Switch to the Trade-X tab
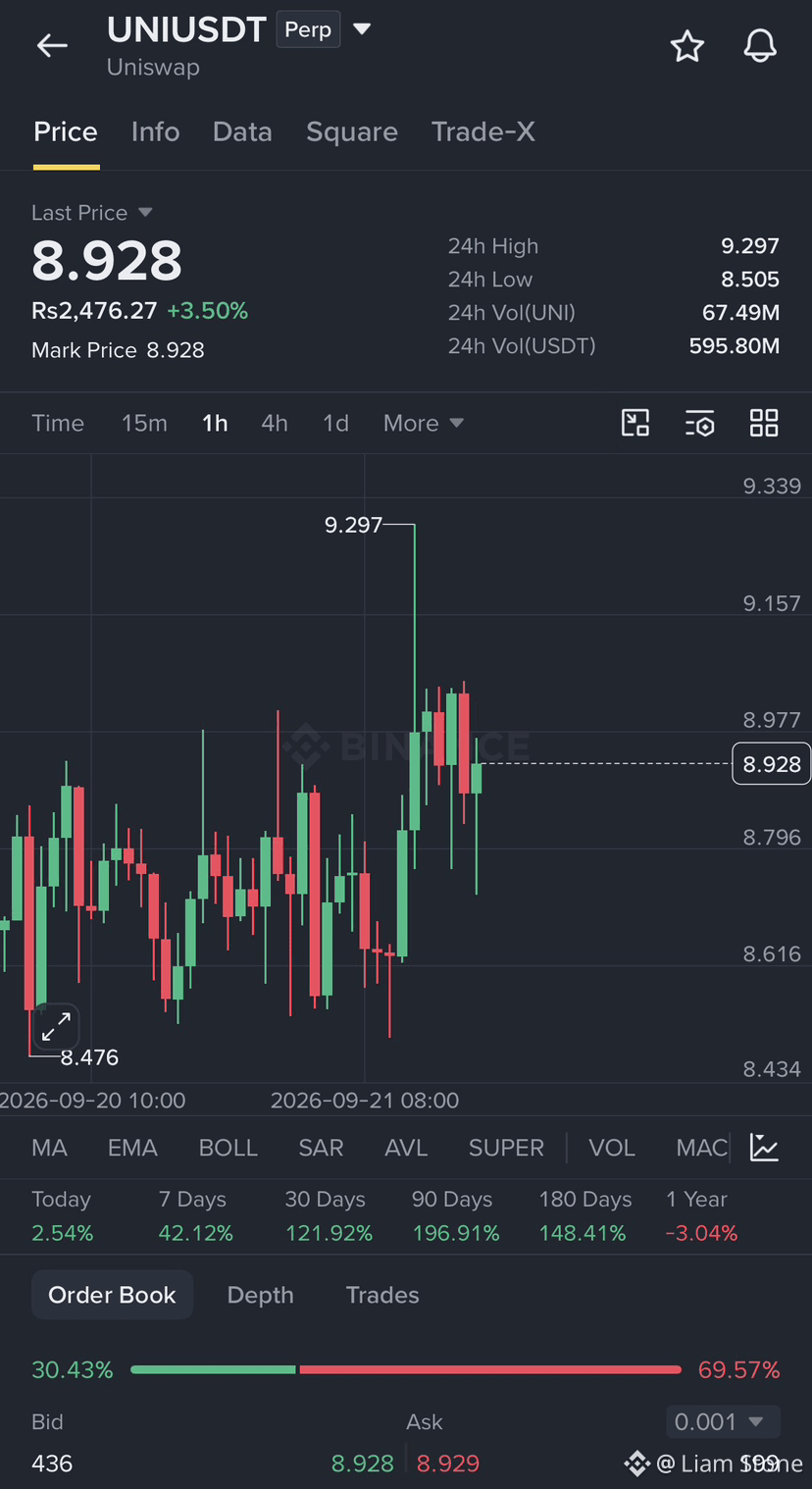 coord(483,131)
